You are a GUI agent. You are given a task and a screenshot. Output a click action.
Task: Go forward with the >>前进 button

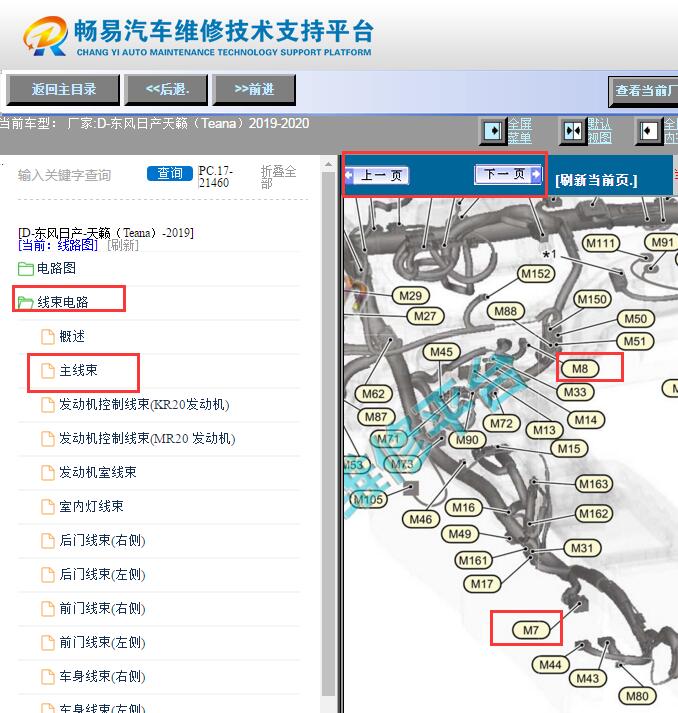pos(254,90)
